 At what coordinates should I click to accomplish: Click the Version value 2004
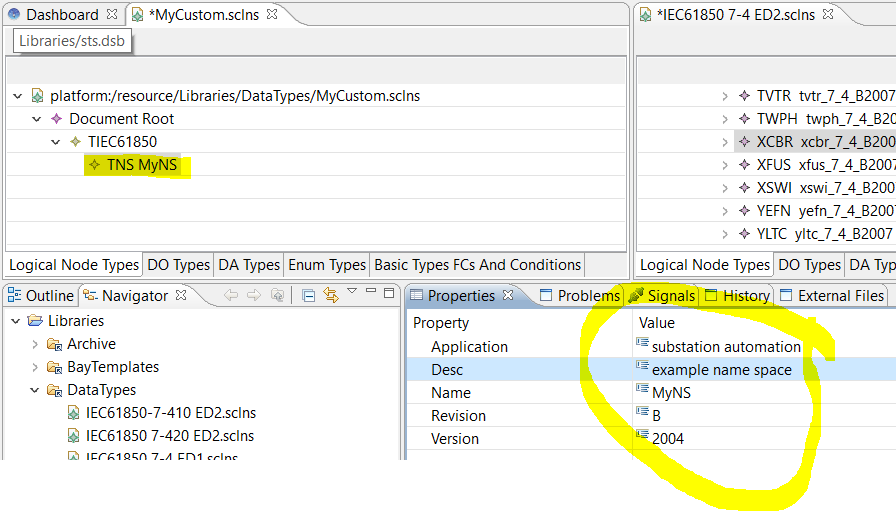pos(669,439)
